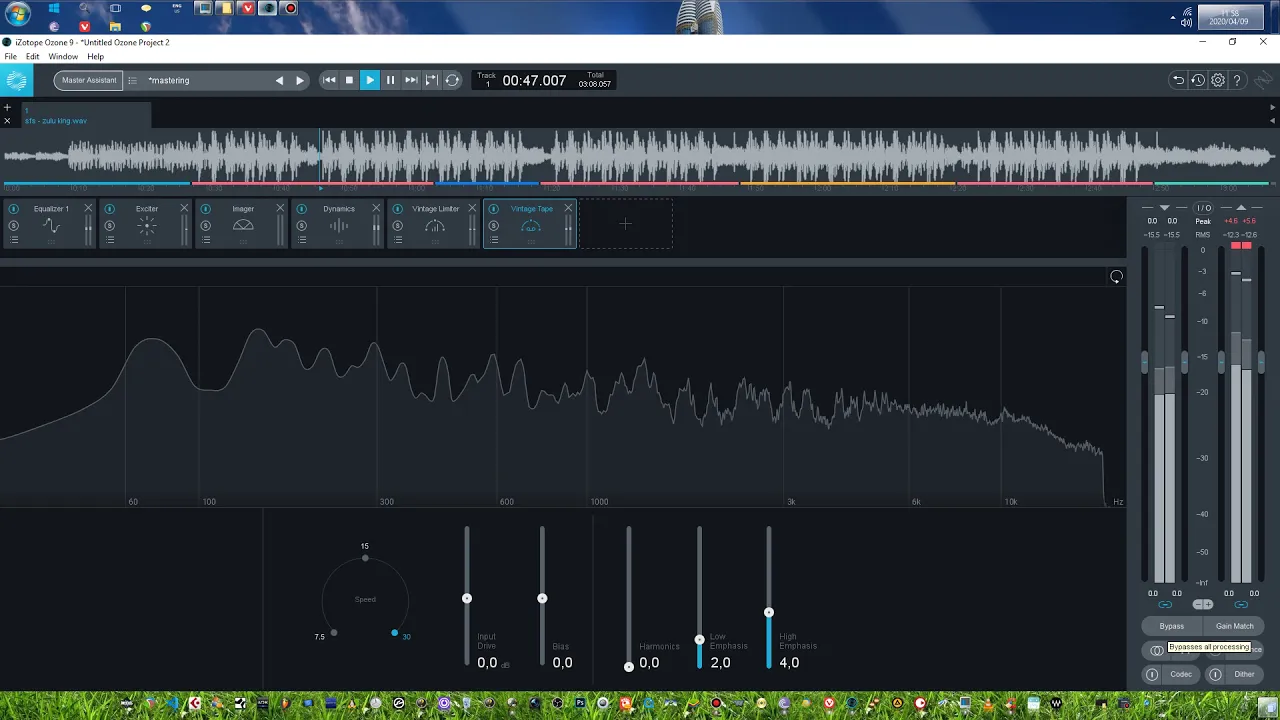Image resolution: width=1280 pixels, height=720 pixels.
Task: Add a module using the empty plus slot
Action: [626, 224]
